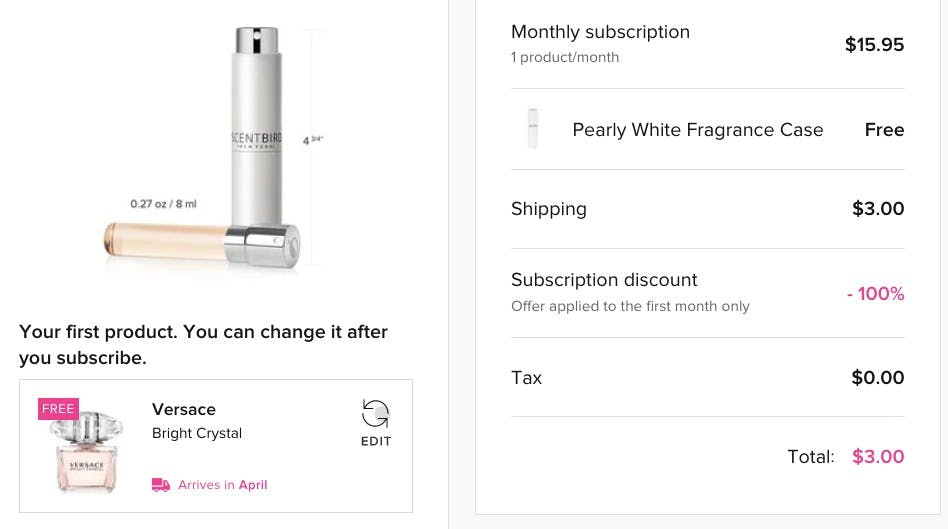Click the Pearly White case thumbnail icon
Screen dimensions: 948x529
[x=533, y=130]
